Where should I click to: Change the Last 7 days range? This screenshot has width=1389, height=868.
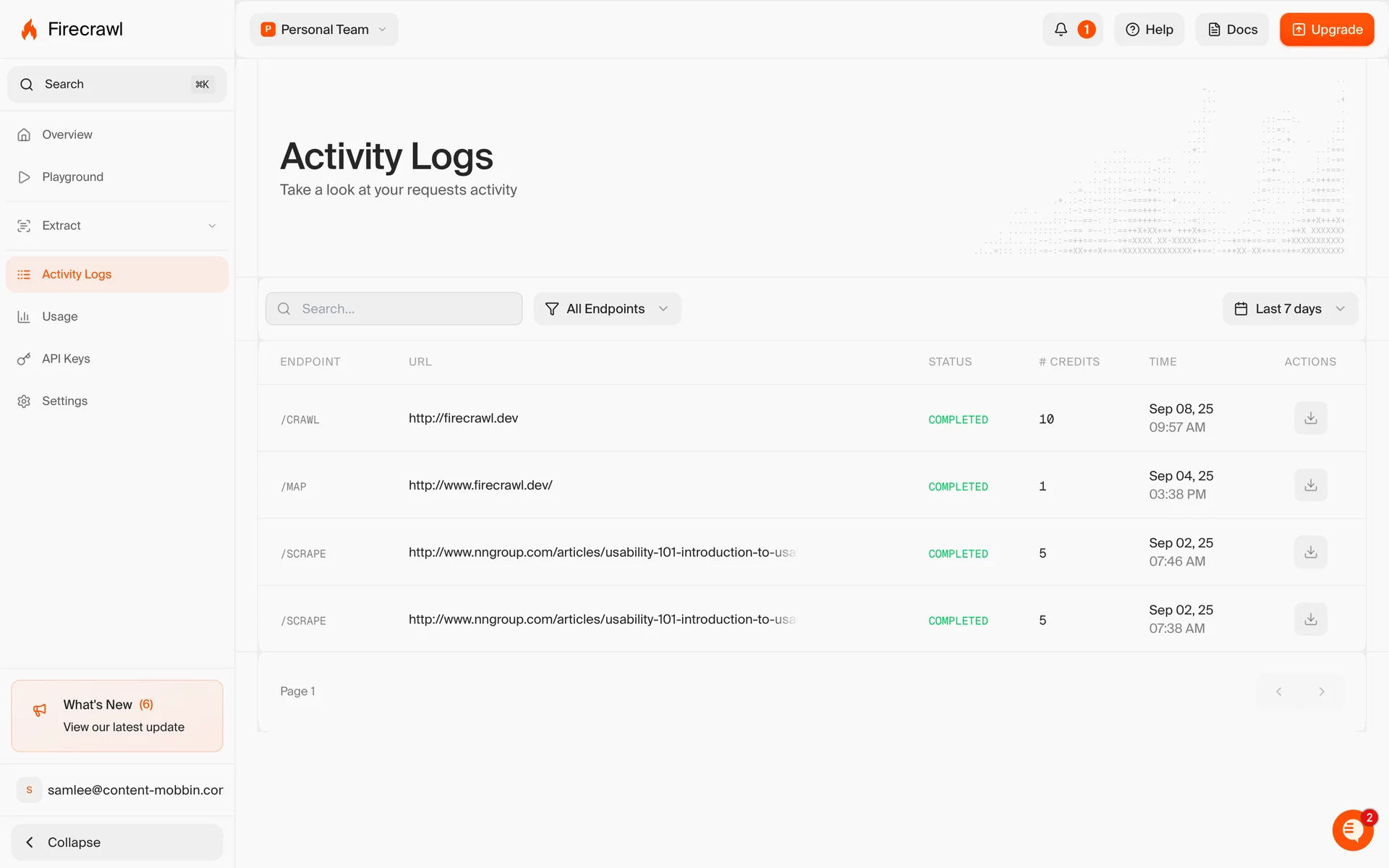(1289, 309)
